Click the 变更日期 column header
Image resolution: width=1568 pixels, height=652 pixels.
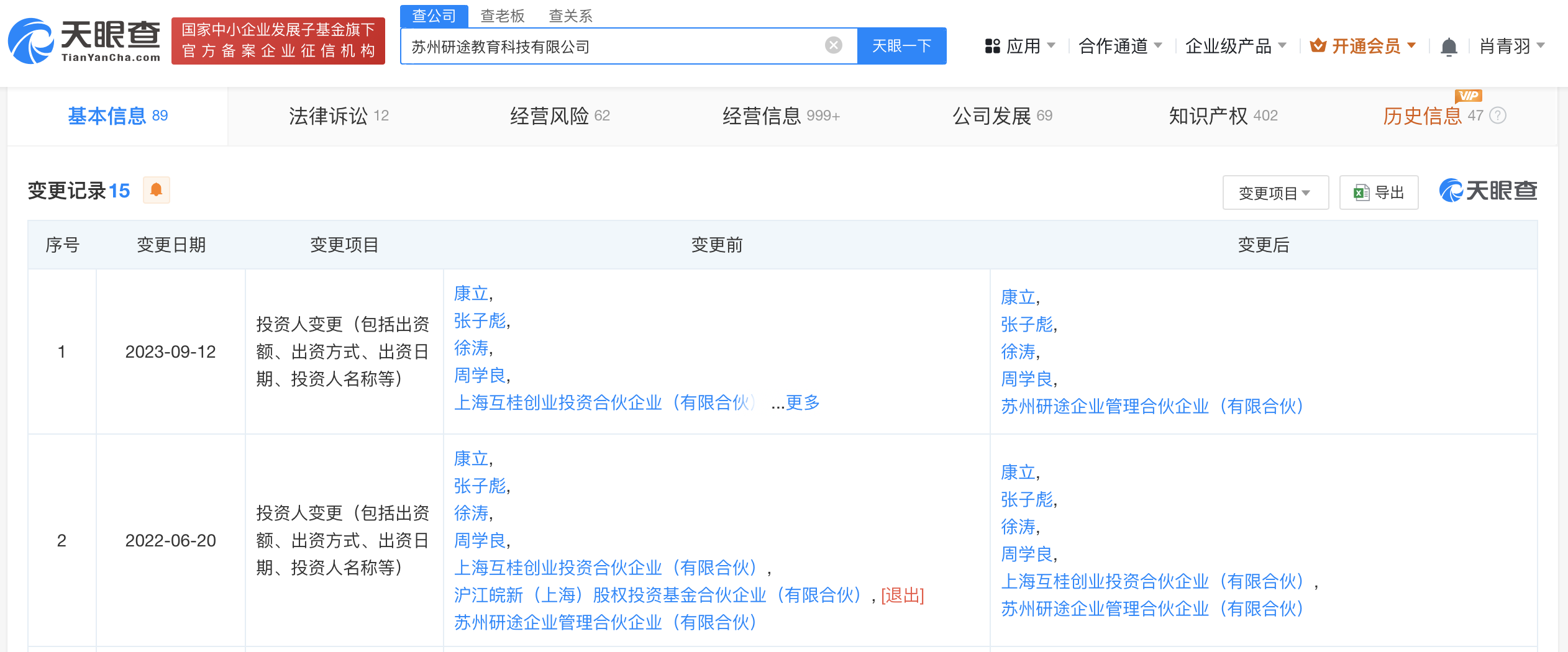pyautogui.click(x=171, y=245)
